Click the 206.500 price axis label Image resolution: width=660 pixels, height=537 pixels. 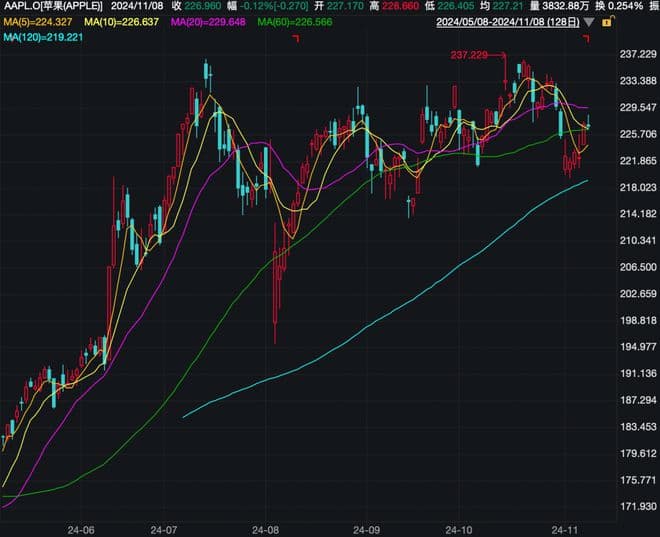pos(635,267)
